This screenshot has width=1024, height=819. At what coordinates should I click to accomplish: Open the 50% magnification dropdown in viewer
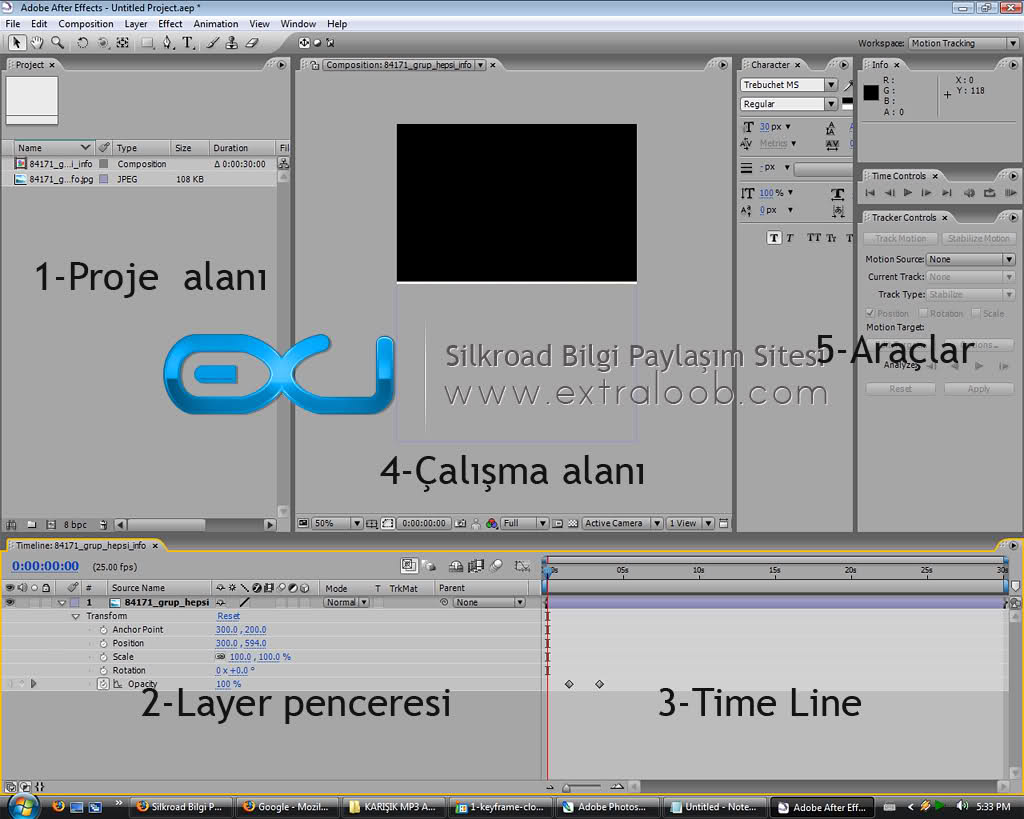click(338, 523)
